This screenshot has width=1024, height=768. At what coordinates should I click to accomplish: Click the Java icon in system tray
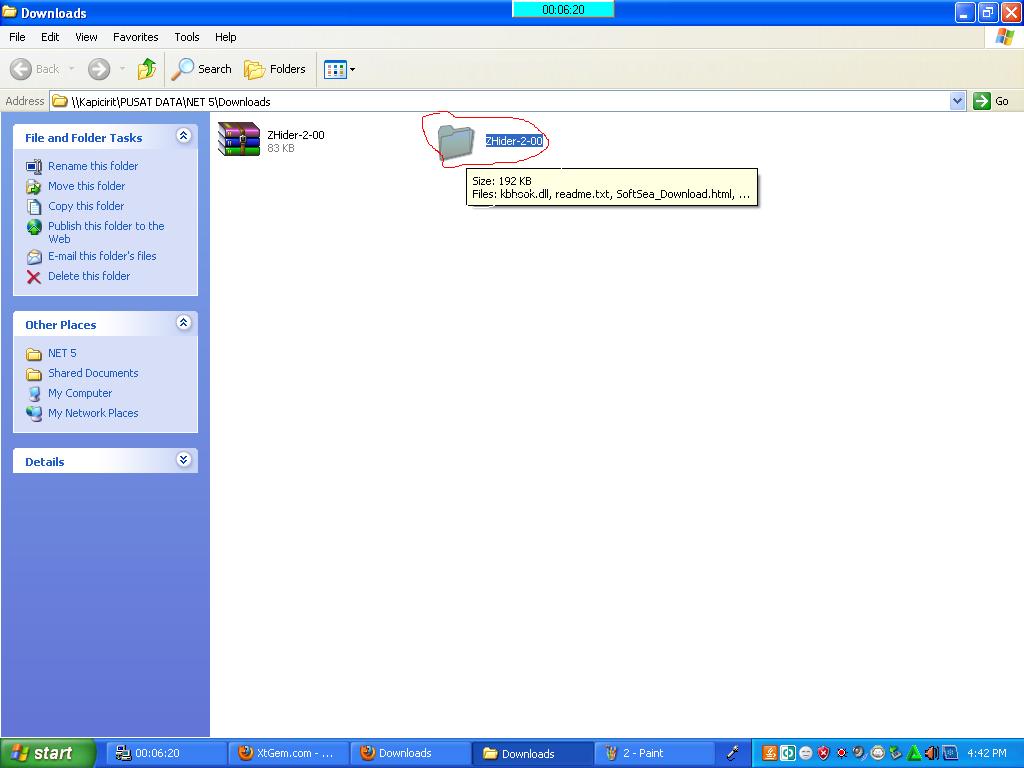point(770,753)
